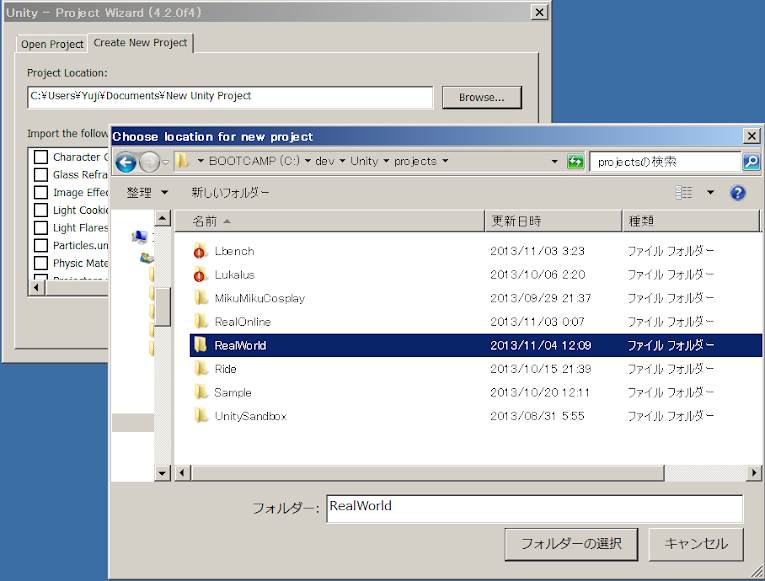The width and height of the screenshot is (765, 581).
Task: Enable the Image Effects package checkbox
Action: (41, 192)
